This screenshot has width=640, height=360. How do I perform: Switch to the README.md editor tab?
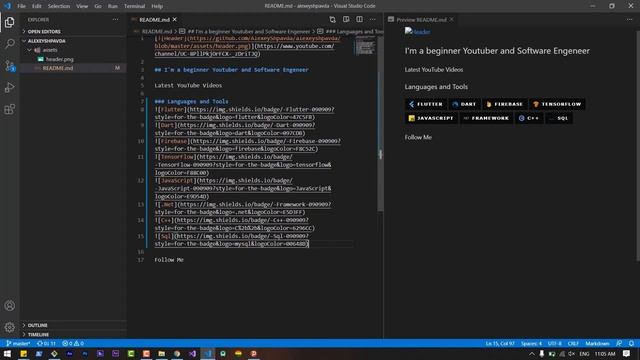tap(155, 20)
